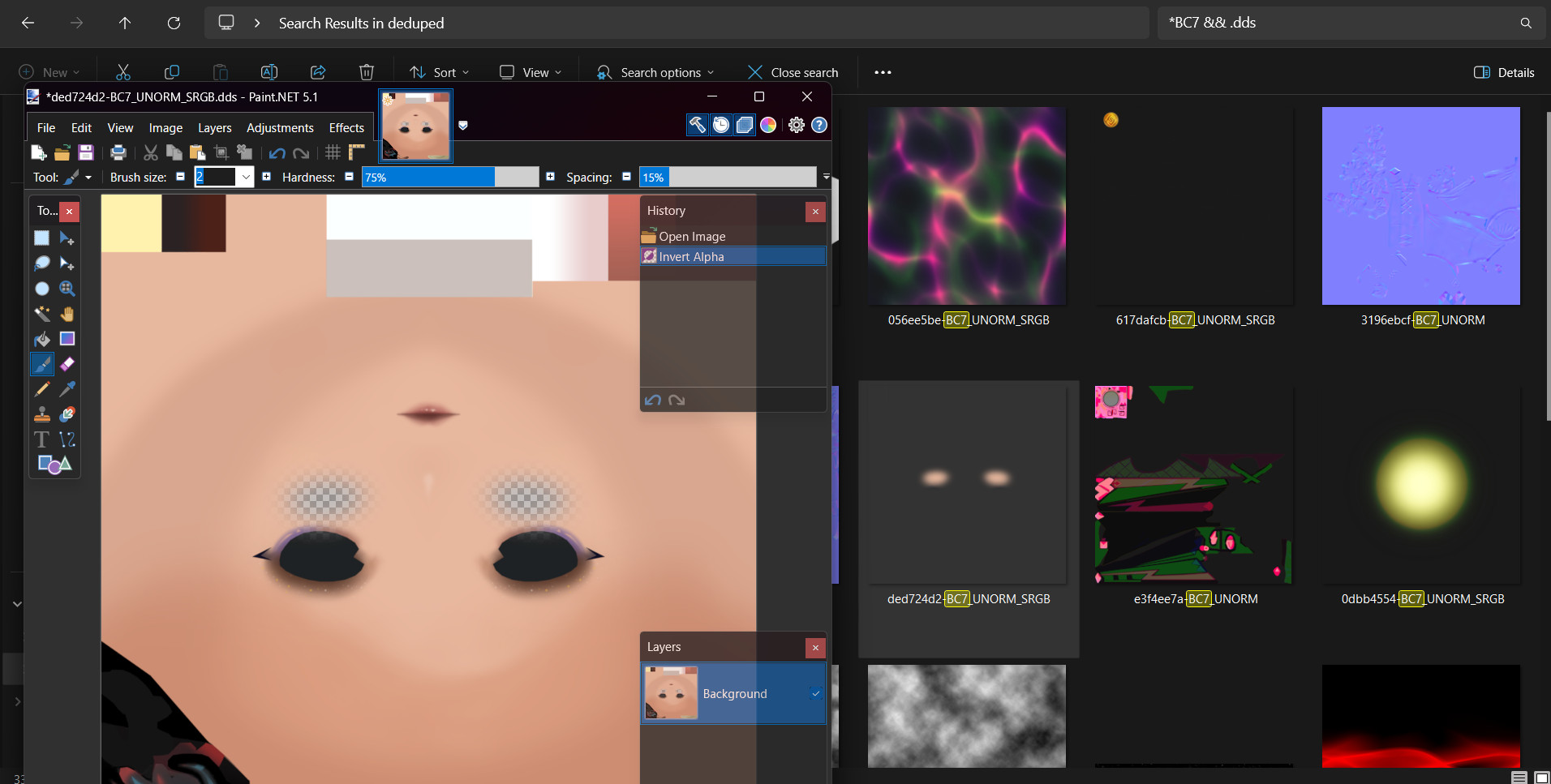The width and height of the screenshot is (1551, 784).
Task: Click Close search in Explorer
Action: click(x=792, y=72)
